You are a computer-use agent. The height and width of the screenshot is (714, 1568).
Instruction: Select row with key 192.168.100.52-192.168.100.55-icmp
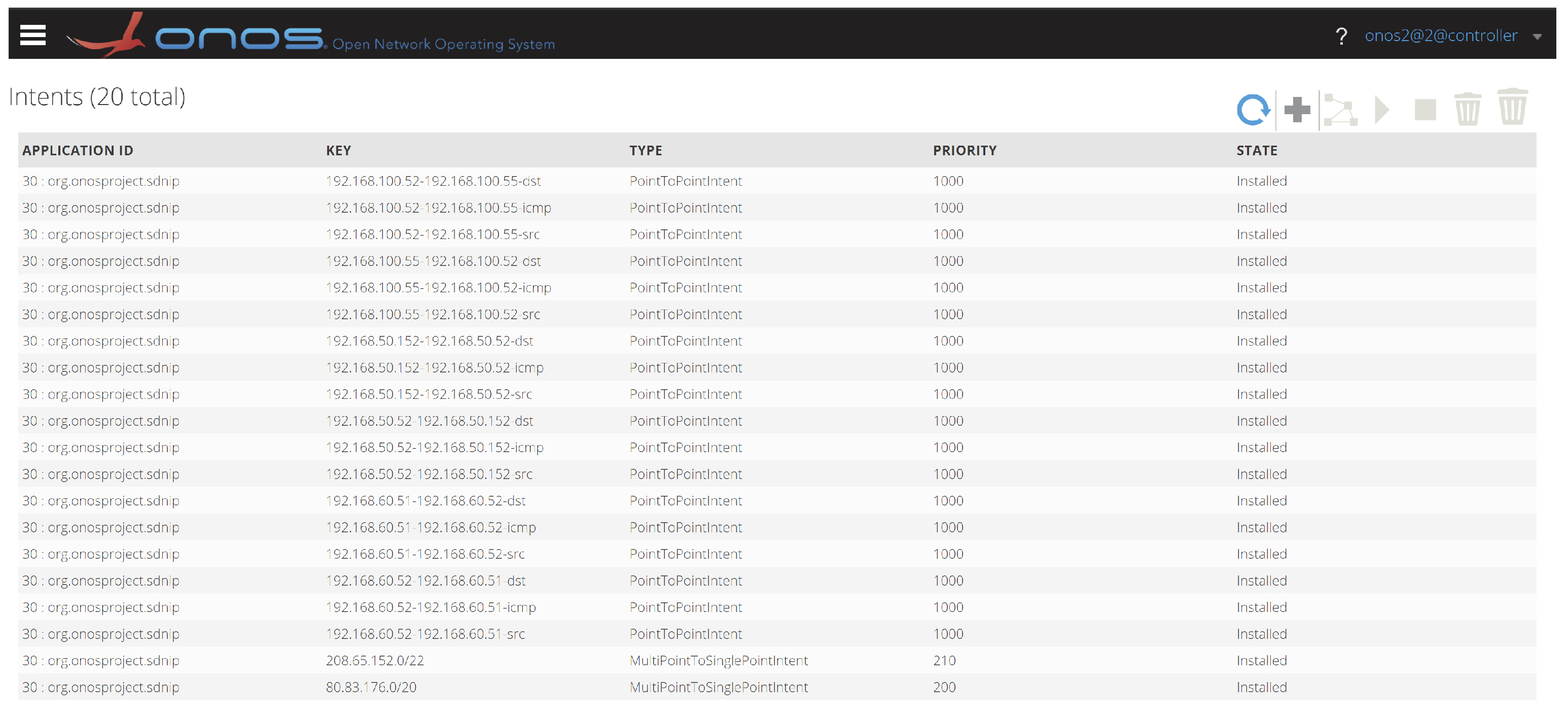click(x=438, y=209)
